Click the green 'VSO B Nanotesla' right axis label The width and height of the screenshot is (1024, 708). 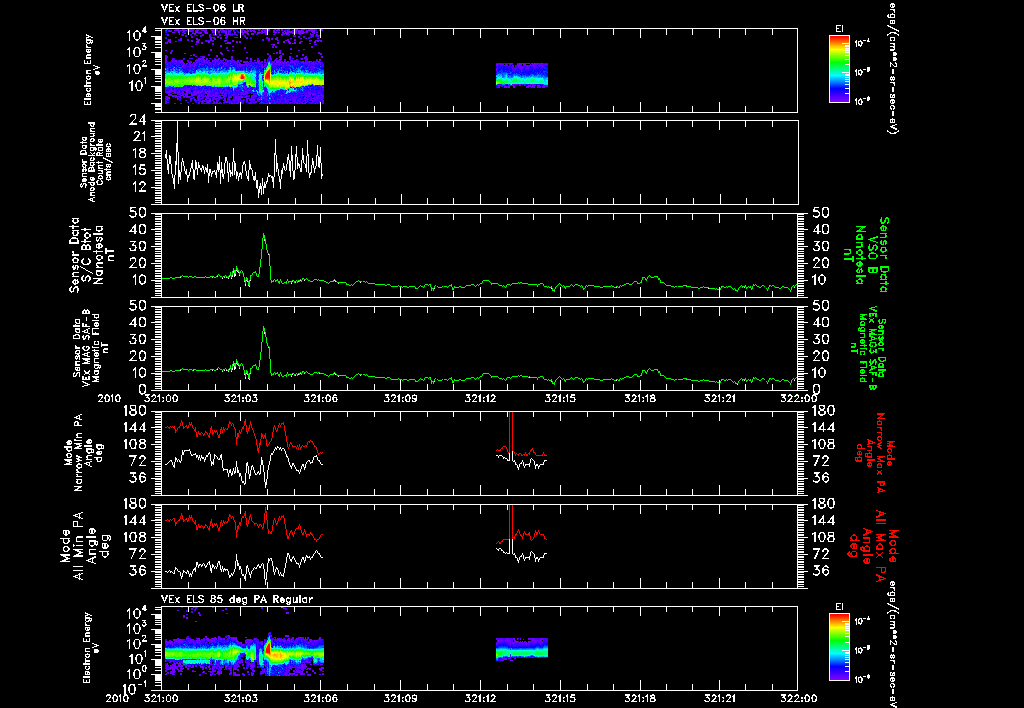coord(866,255)
